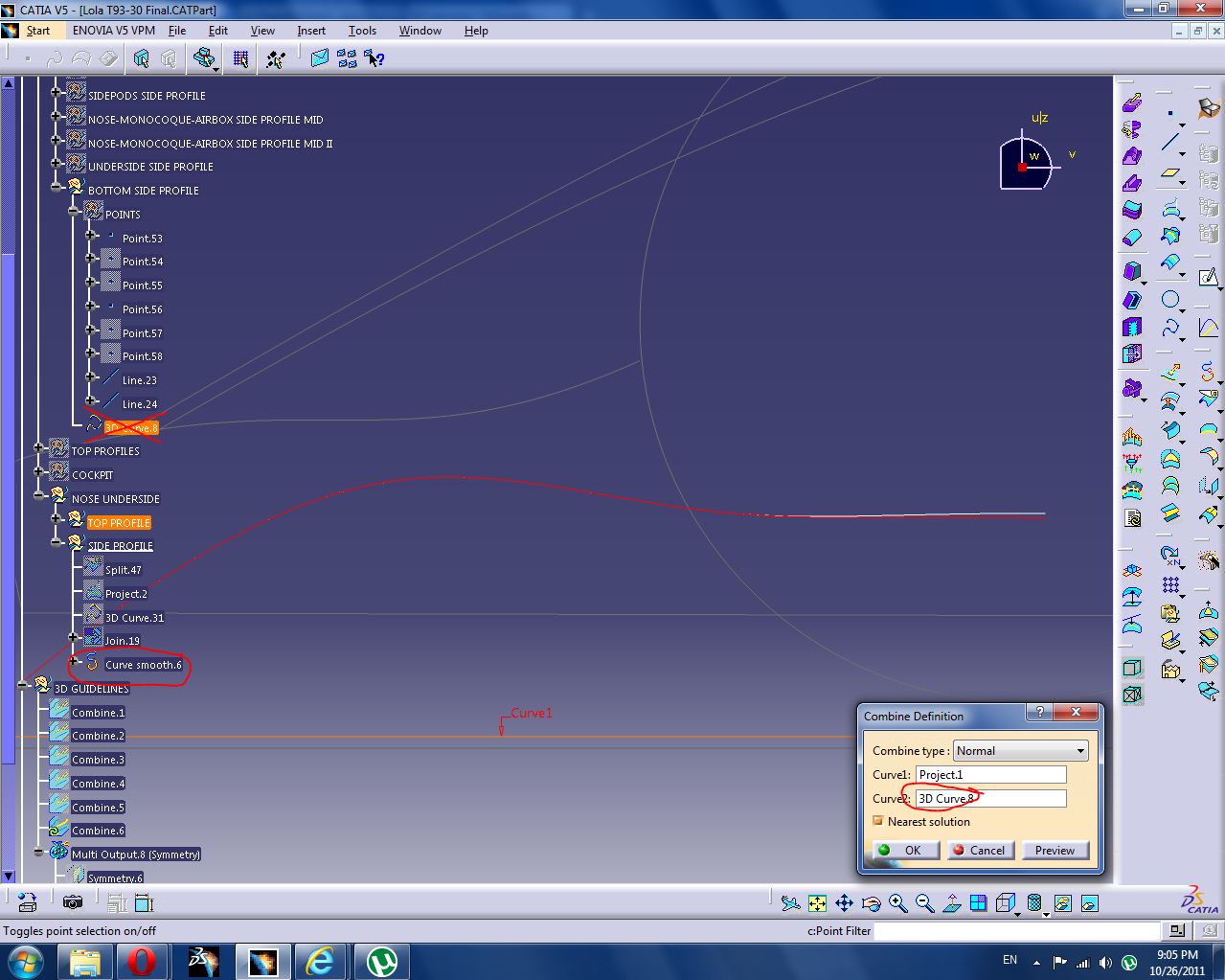Select Curve smooth.6 in the tree
This screenshot has height=980, width=1225.
click(x=143, y=665)
